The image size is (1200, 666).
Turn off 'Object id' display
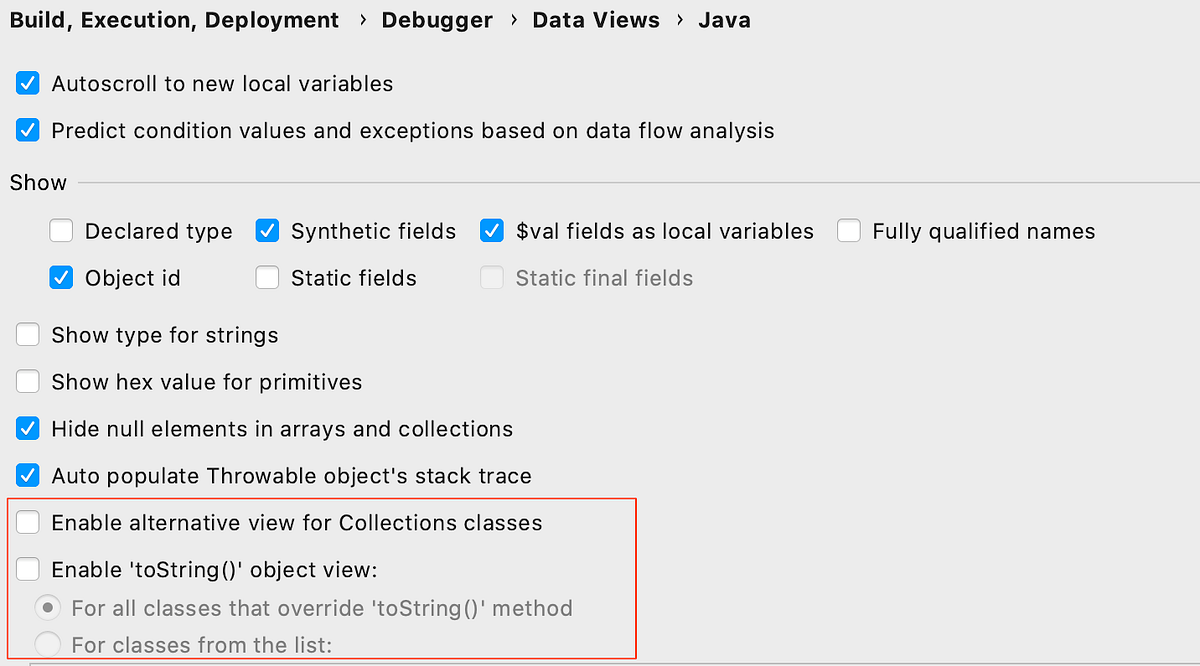pos(61,278)
